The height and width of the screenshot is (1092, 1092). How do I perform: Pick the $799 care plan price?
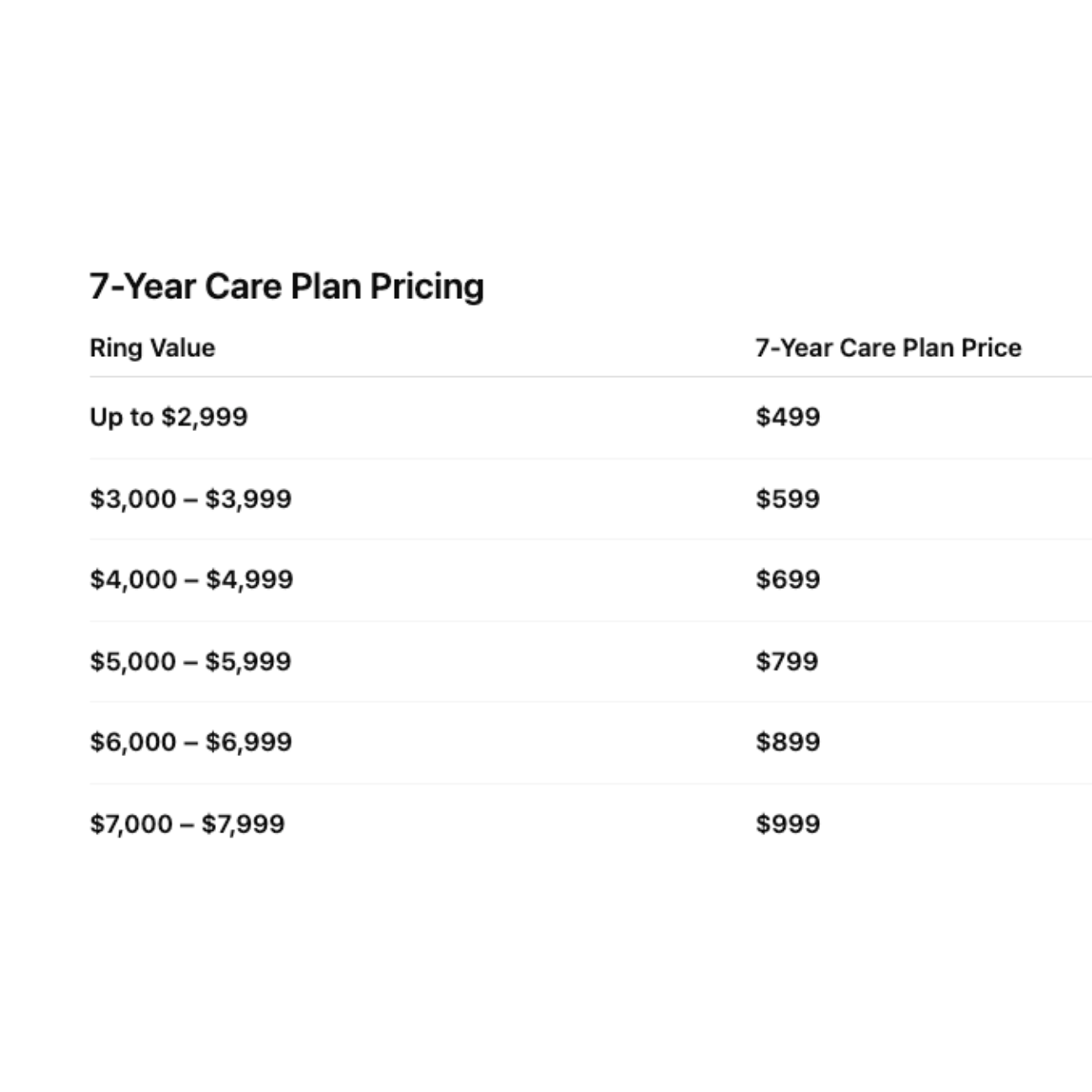[786, 662]
